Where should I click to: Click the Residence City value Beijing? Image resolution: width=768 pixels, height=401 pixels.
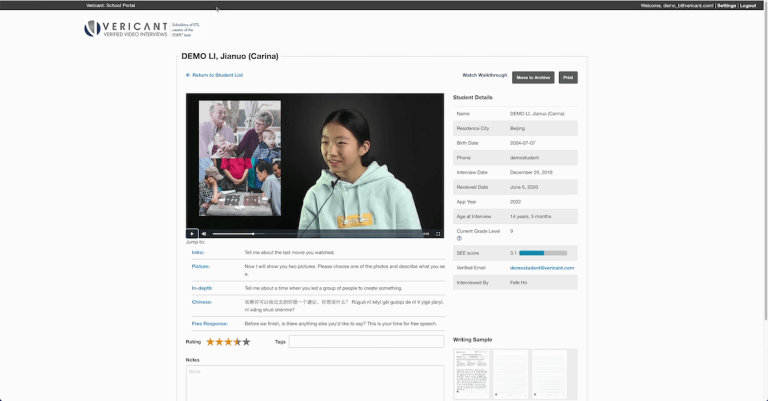coord(517,128)
